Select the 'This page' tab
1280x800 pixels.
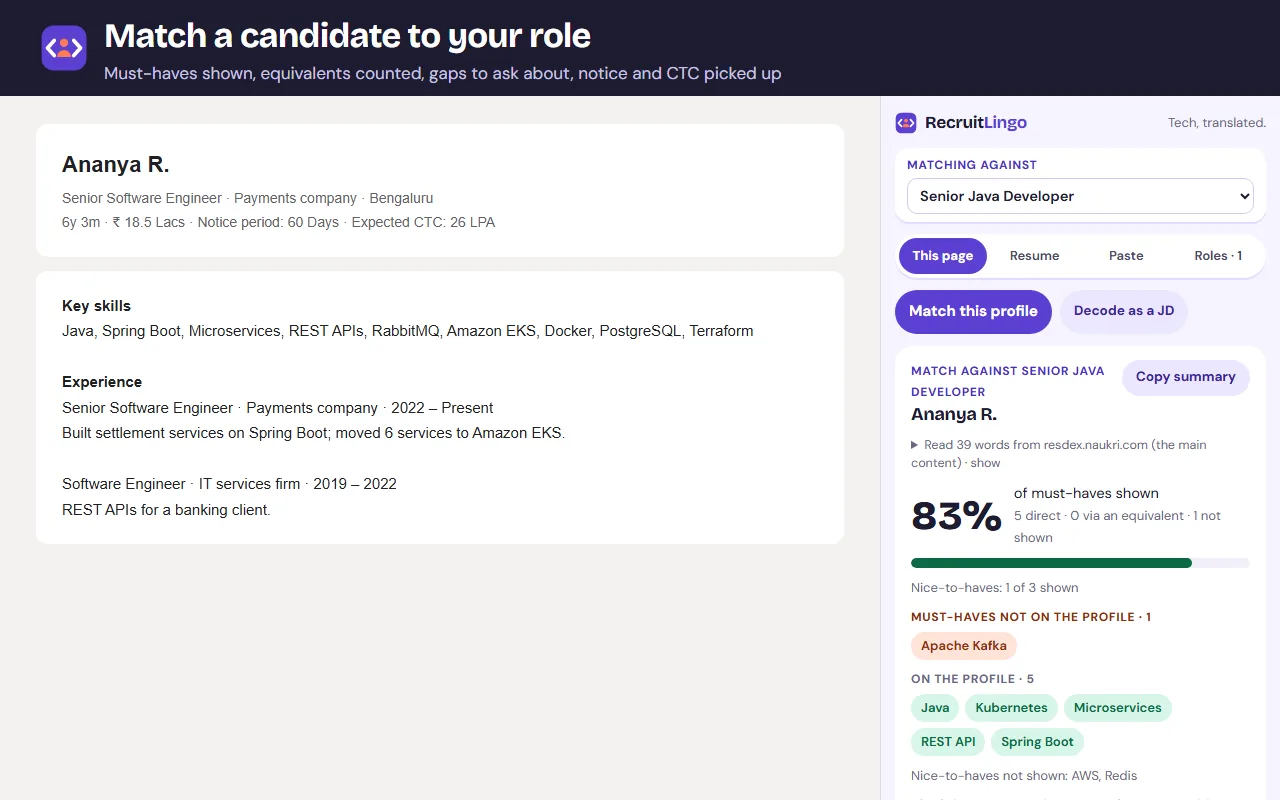tap(943, 256)
